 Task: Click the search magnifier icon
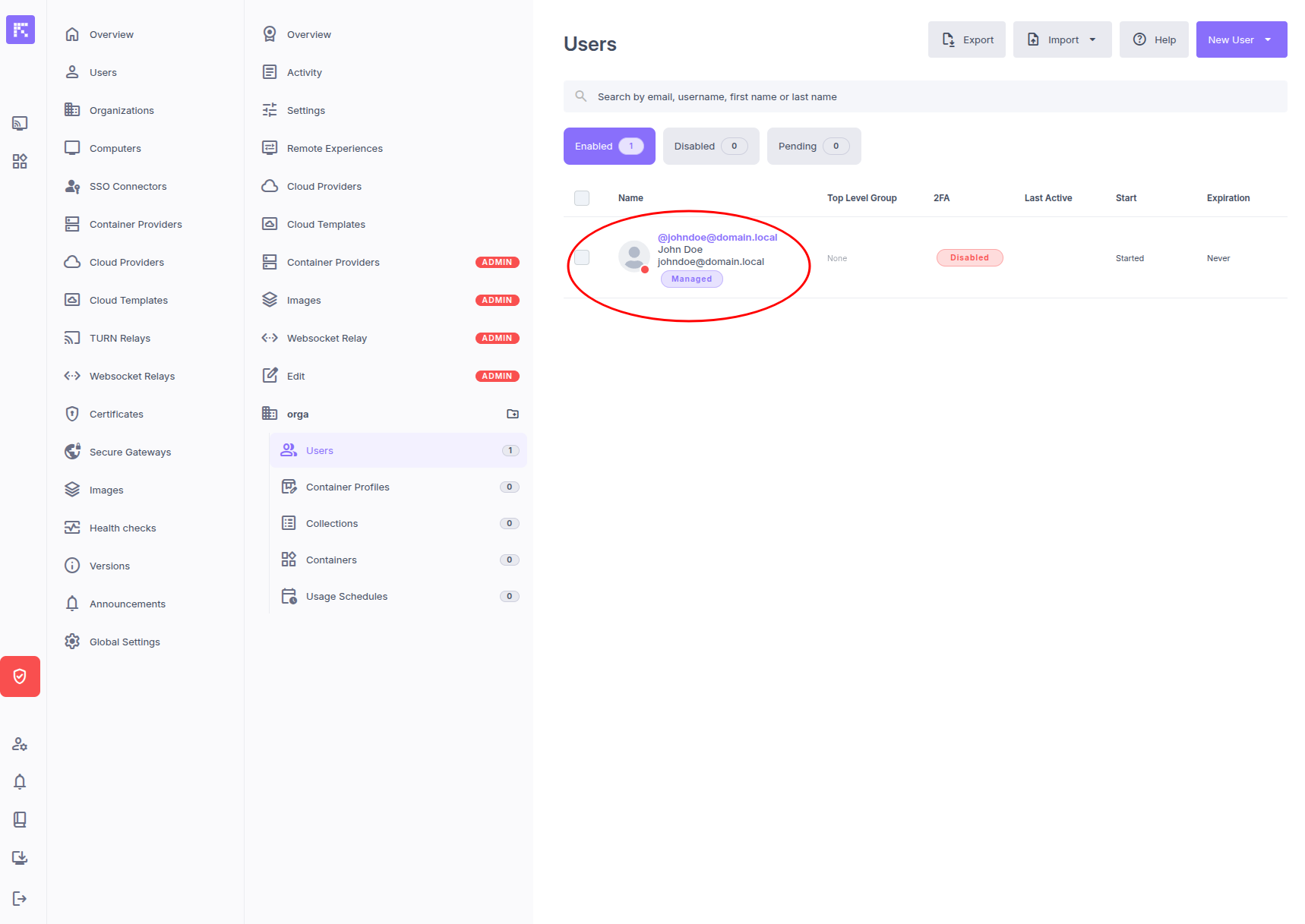[x=581, y=96]
